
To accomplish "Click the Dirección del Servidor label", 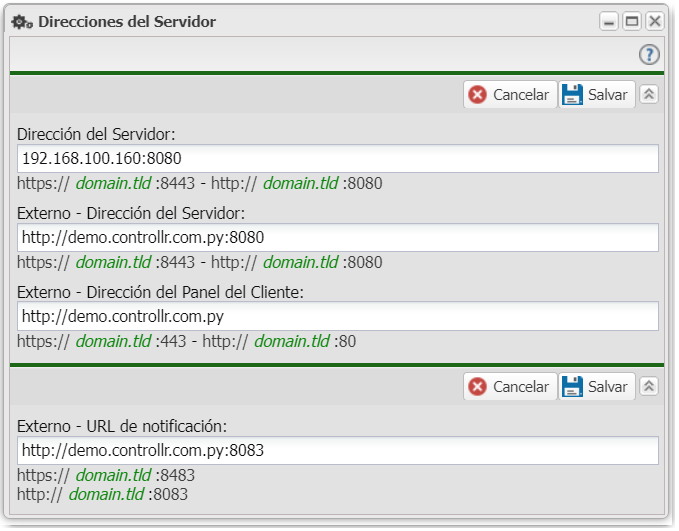I will click(96, 134).
